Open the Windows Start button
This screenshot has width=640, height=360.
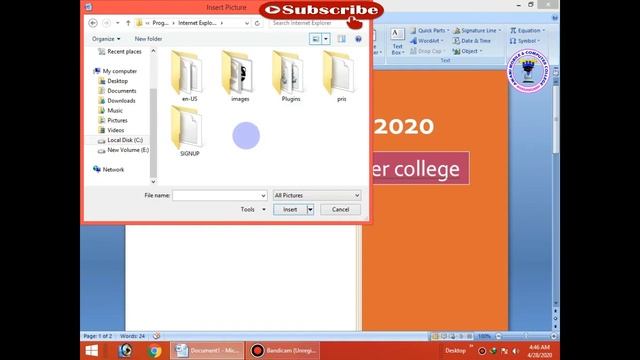coord(92,351)
